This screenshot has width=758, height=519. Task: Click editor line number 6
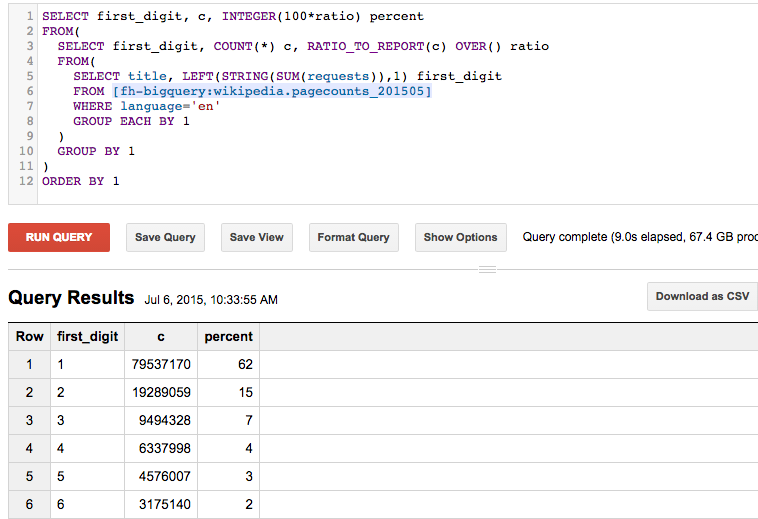click(30, 91)
